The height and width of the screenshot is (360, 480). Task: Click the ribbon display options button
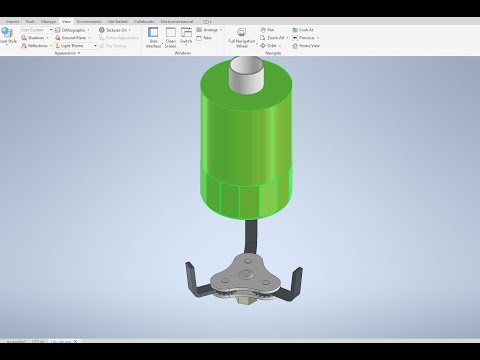(207, 22)
